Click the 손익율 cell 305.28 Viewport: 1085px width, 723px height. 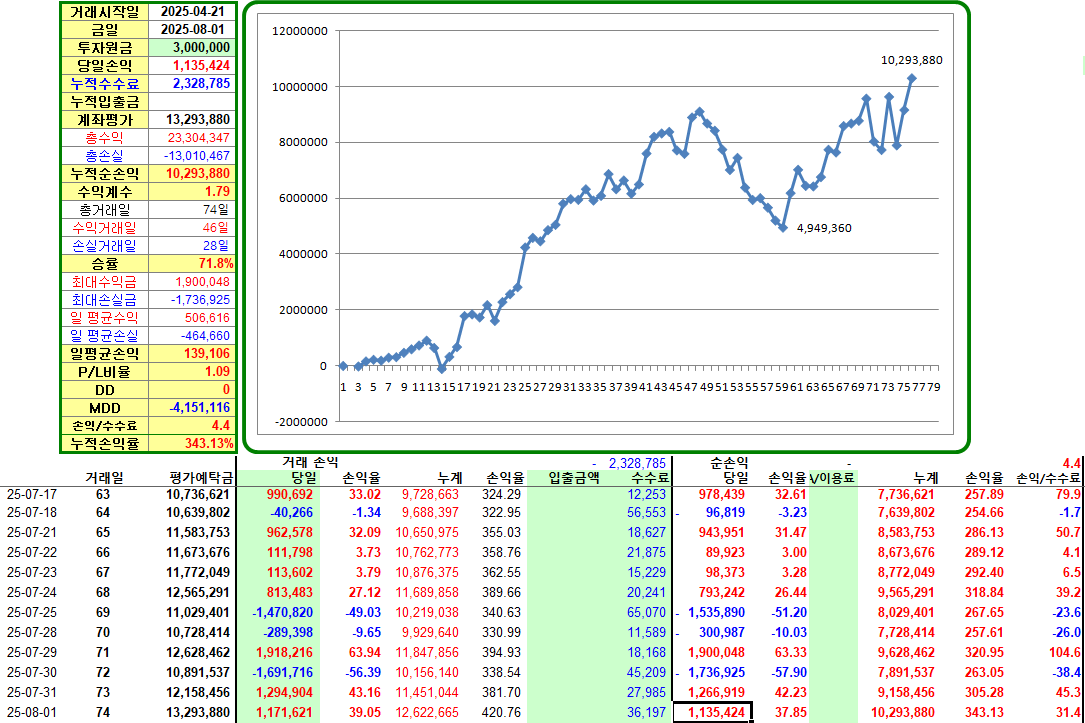(x=985, y=693)
